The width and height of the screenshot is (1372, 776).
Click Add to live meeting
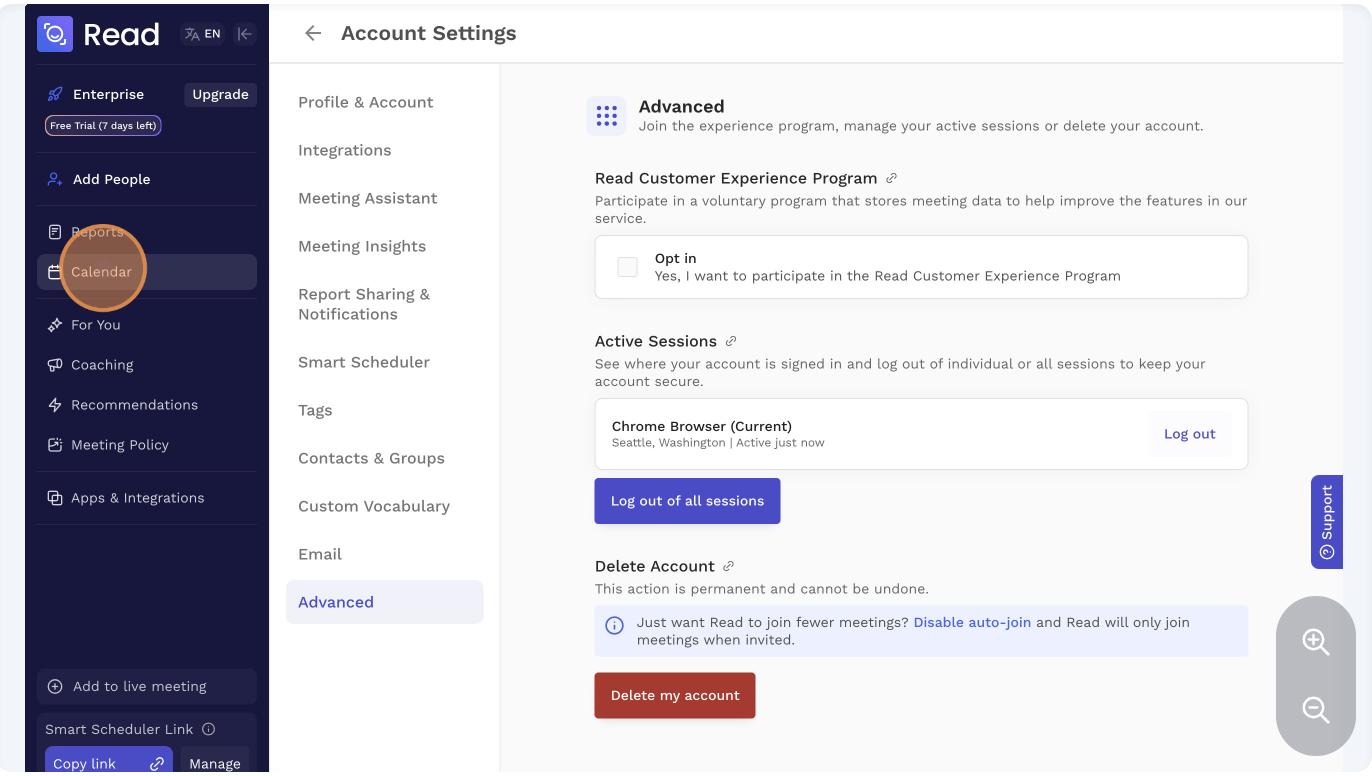[147, 686]
